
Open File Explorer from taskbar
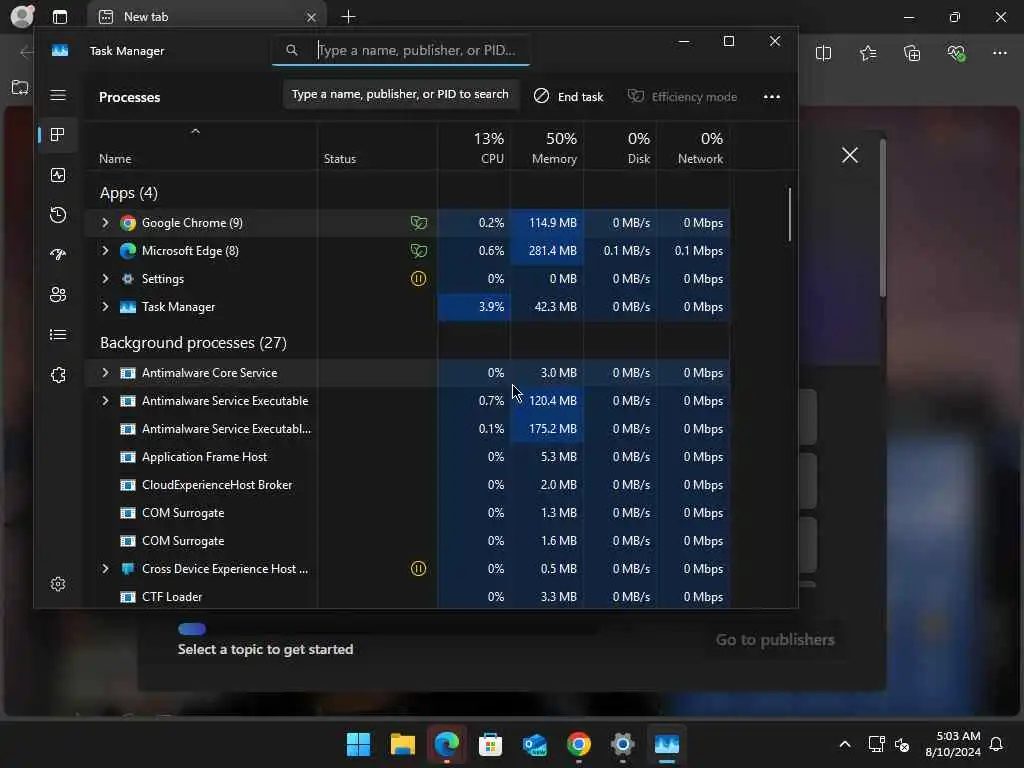click(x=402, y=744)
